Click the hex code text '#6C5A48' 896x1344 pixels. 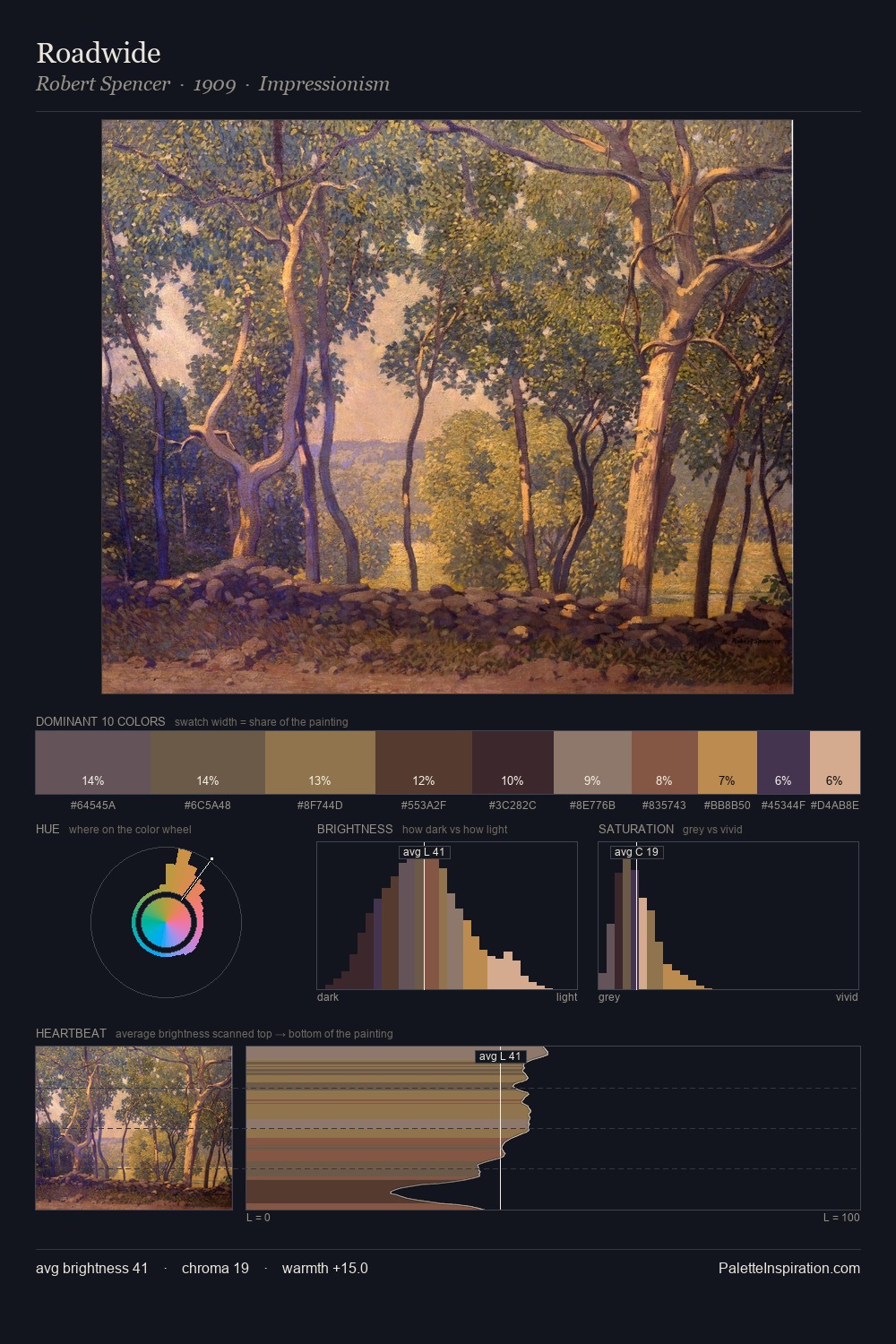208,805
